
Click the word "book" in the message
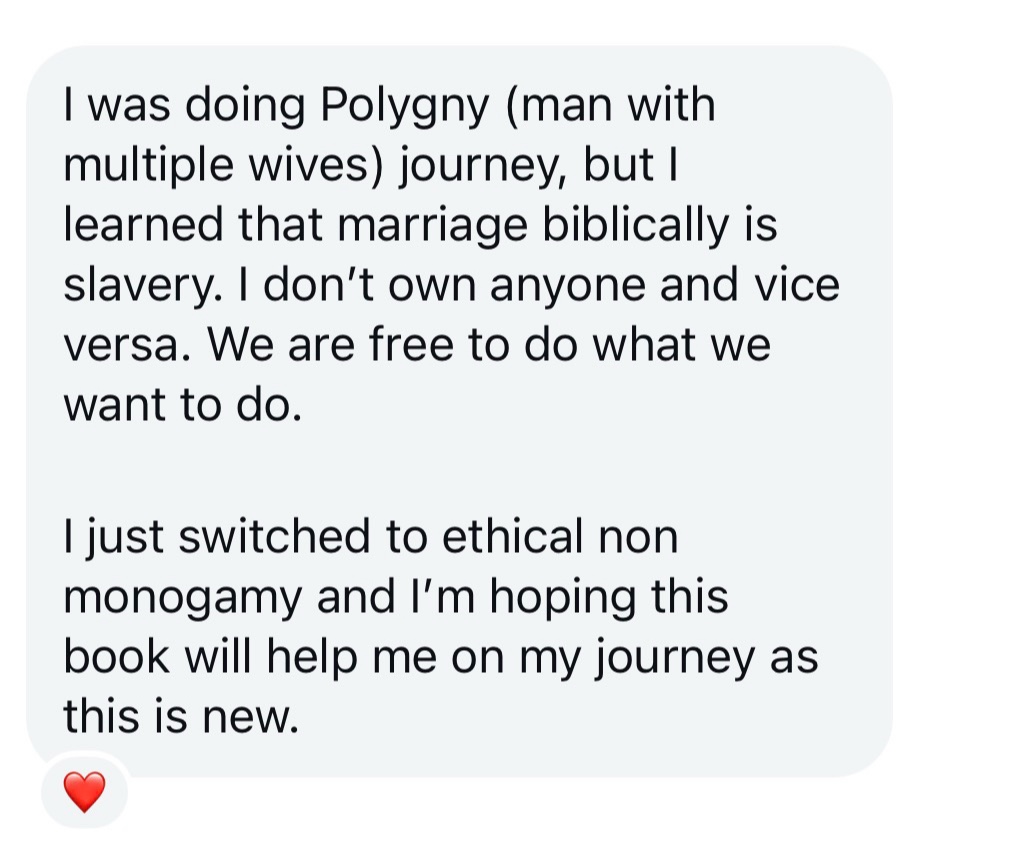click(x=116, y=657)
